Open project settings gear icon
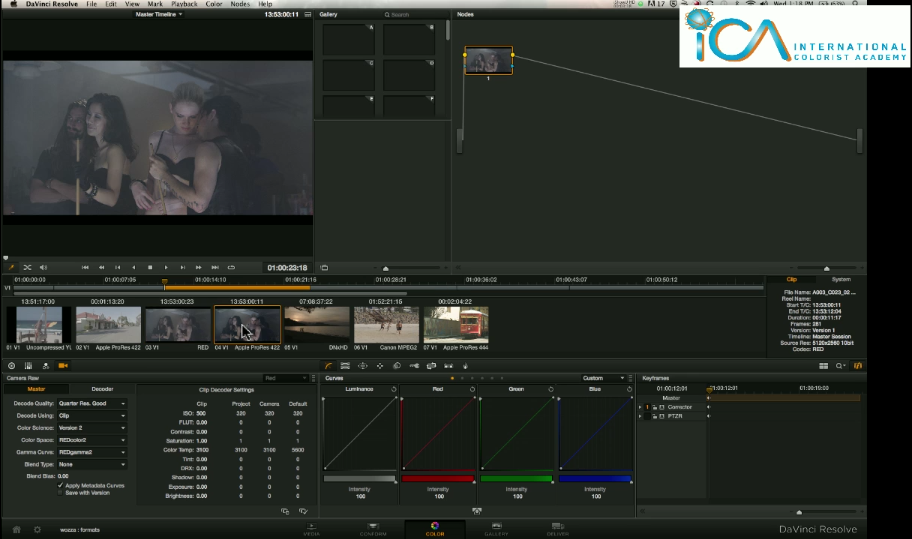Image resolution: width=912 pixels, height=539 pixels. [x=37, y=530]
